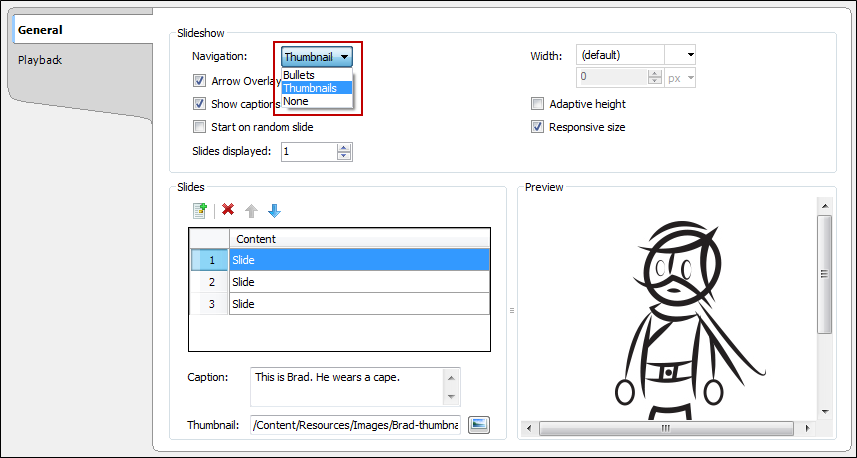Click the Content column header
Screen dimensions: 857x458
coord(360,239)
